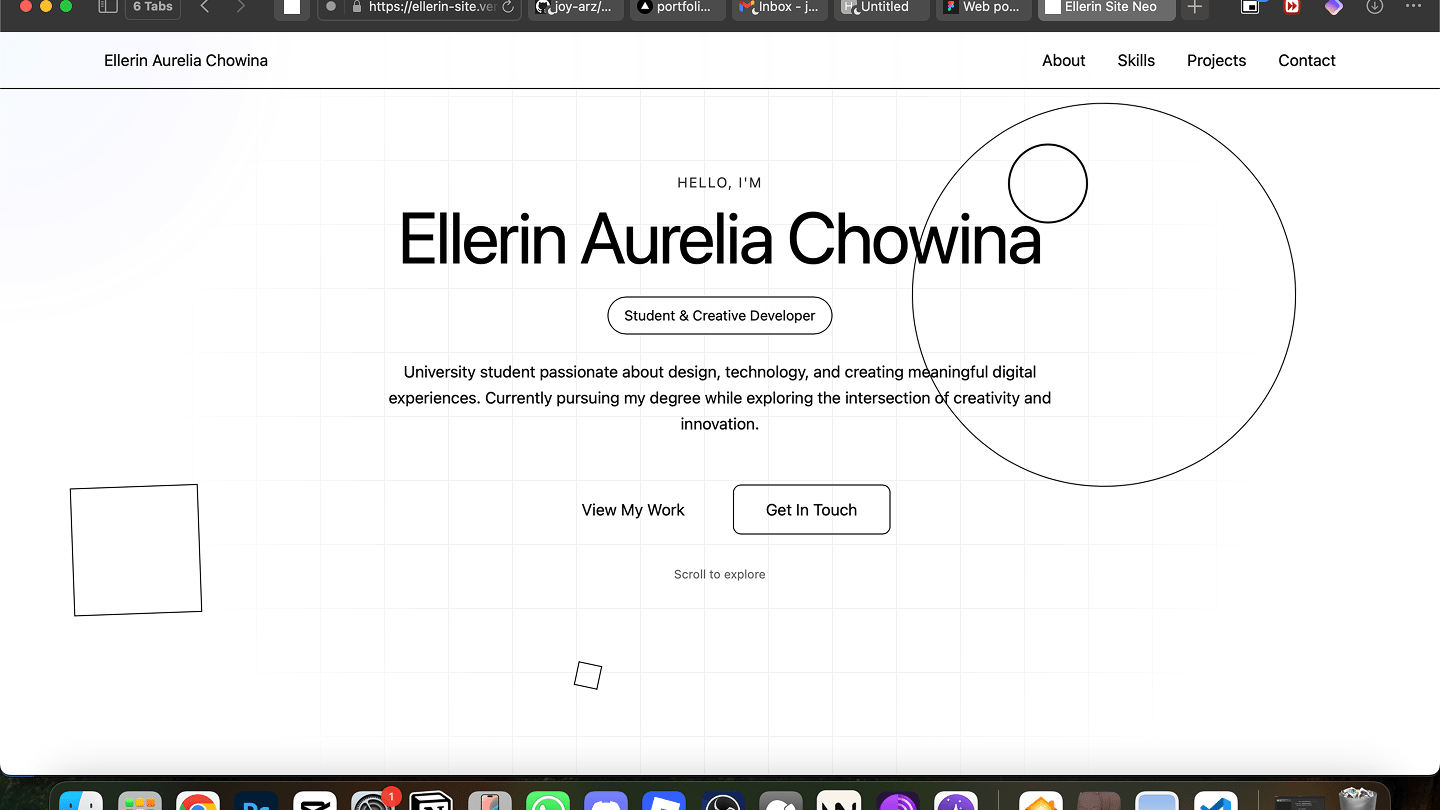This screenshot has width=1440, height=810.
Task: Click the View My Work button
Action: pyautogui.click(x=633, y=510)
